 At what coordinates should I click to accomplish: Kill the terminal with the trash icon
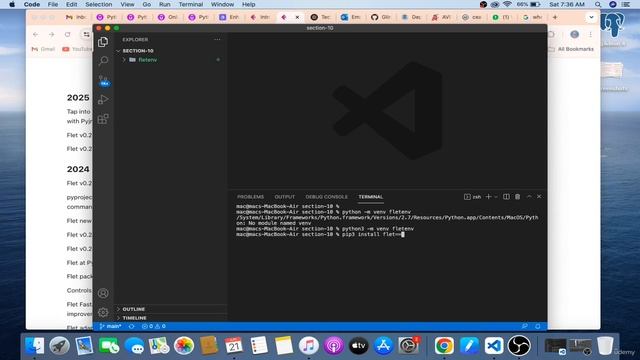coord(518,197)
